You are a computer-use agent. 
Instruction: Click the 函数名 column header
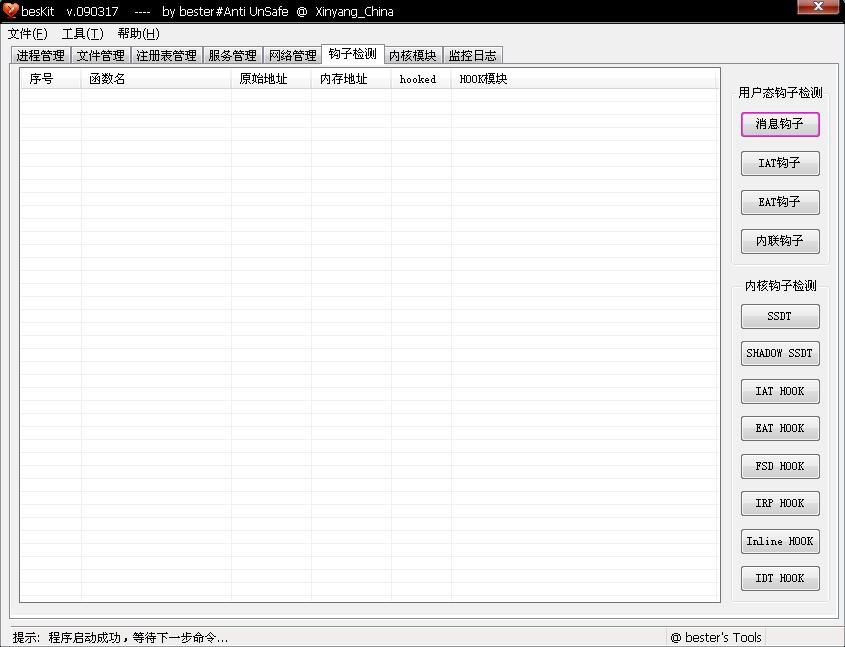tap(155, 79)
